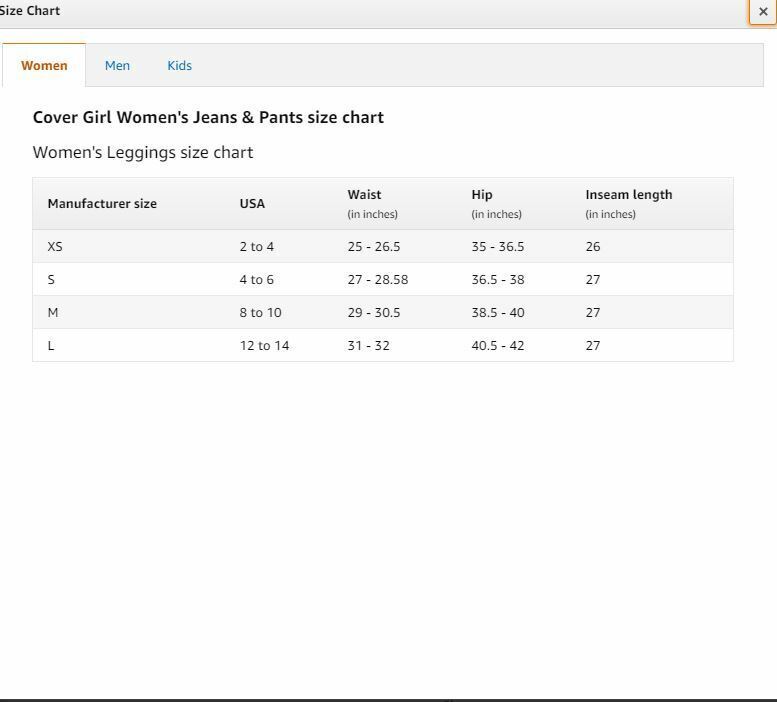This screenshot has height=702, width=777.
Task: Click waist value '29 - 30.5'
Action: 374,313
